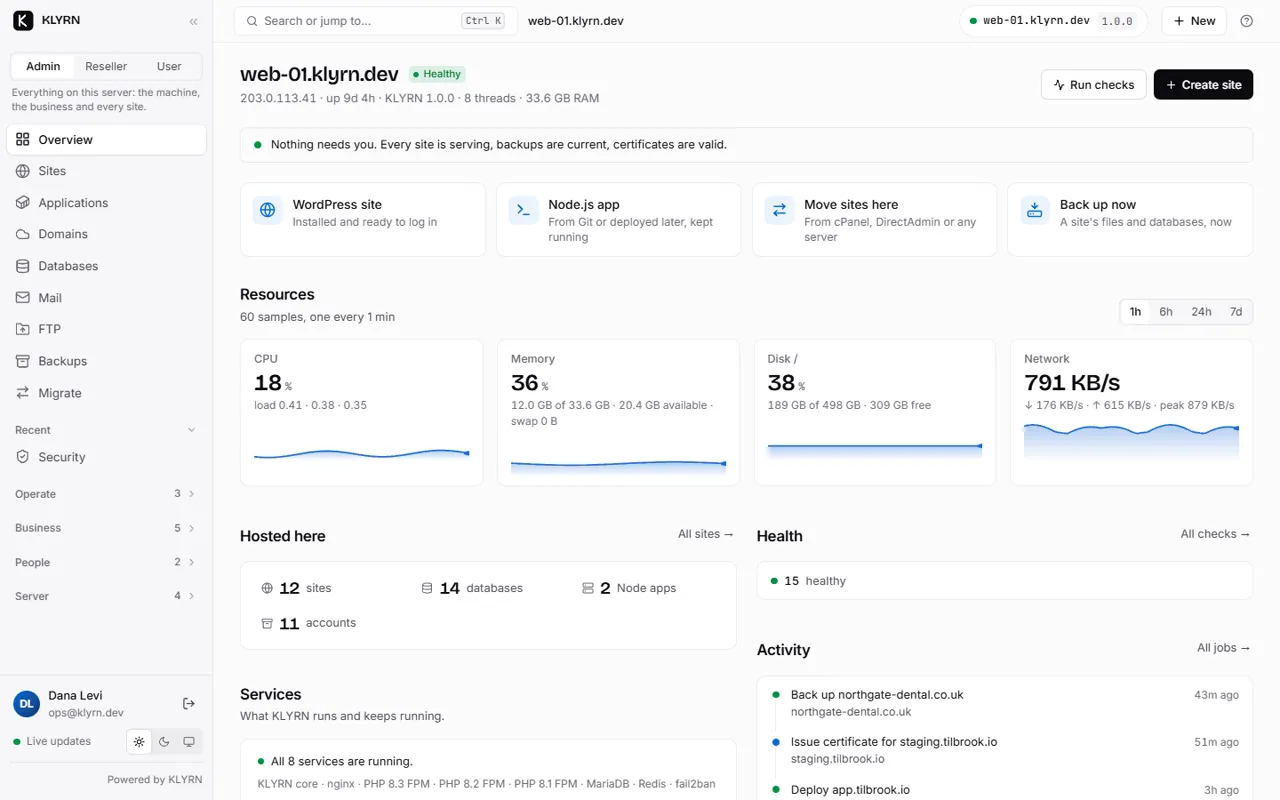Open the New dropdown button

pyautogui.click(x=1194, y=21)
